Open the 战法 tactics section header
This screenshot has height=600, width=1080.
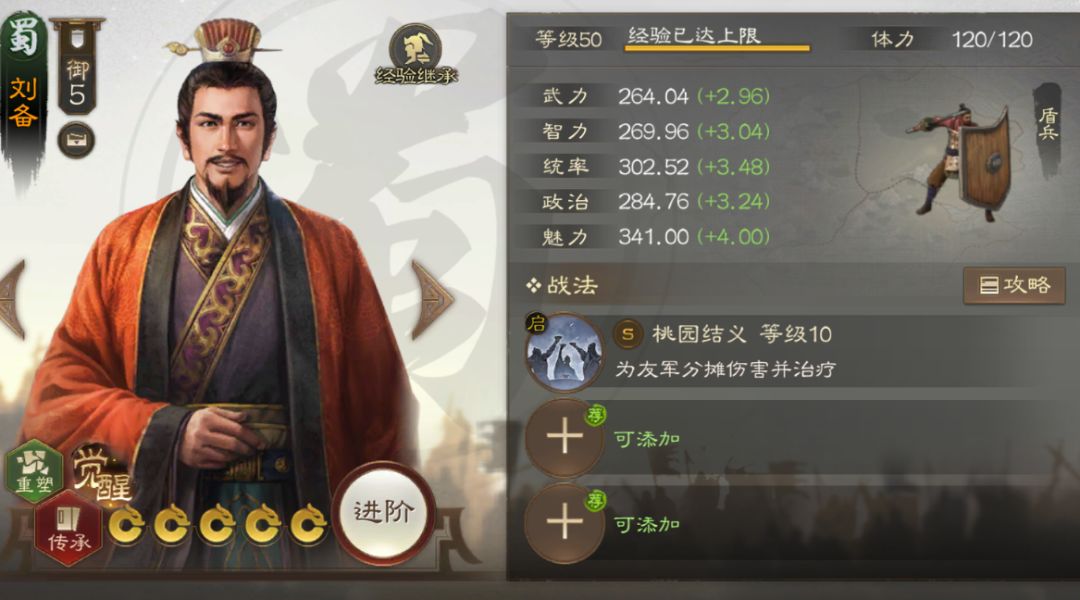(x=562, y=285)
